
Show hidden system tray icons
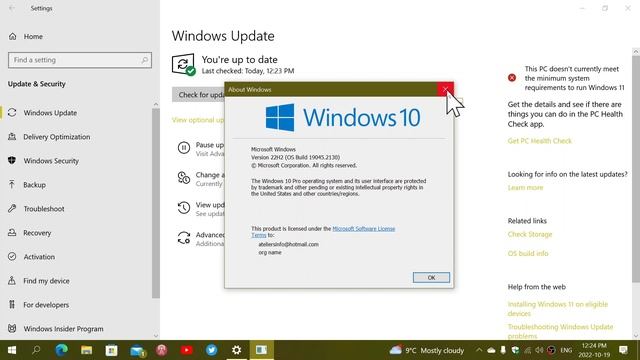(x=479, y=350)
